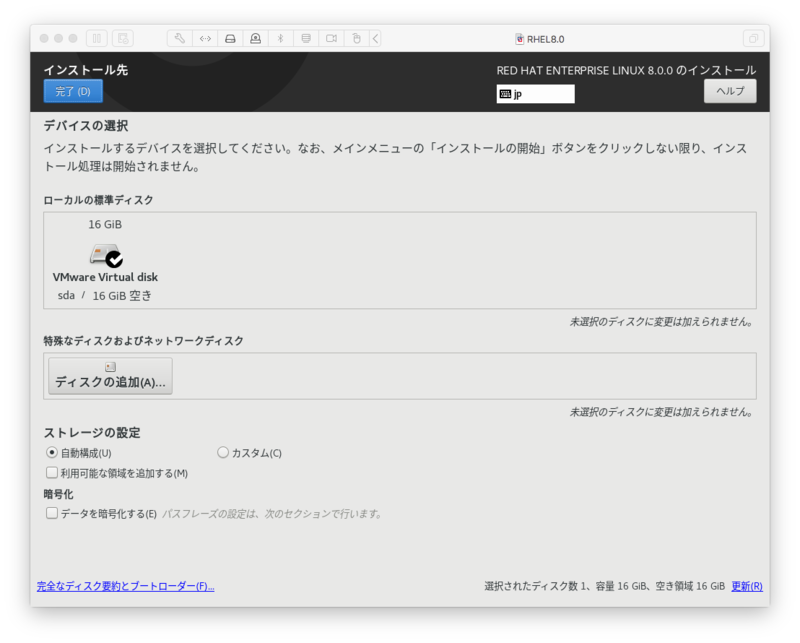
Task: Click the sound card icon in toolbar
Action: pos(306,38)
